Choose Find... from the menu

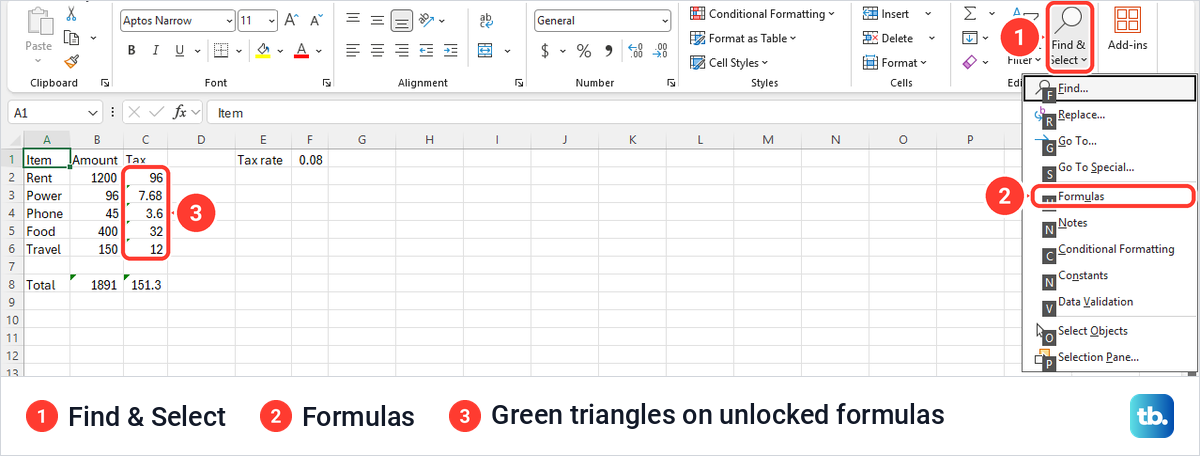click(1109, 88)
